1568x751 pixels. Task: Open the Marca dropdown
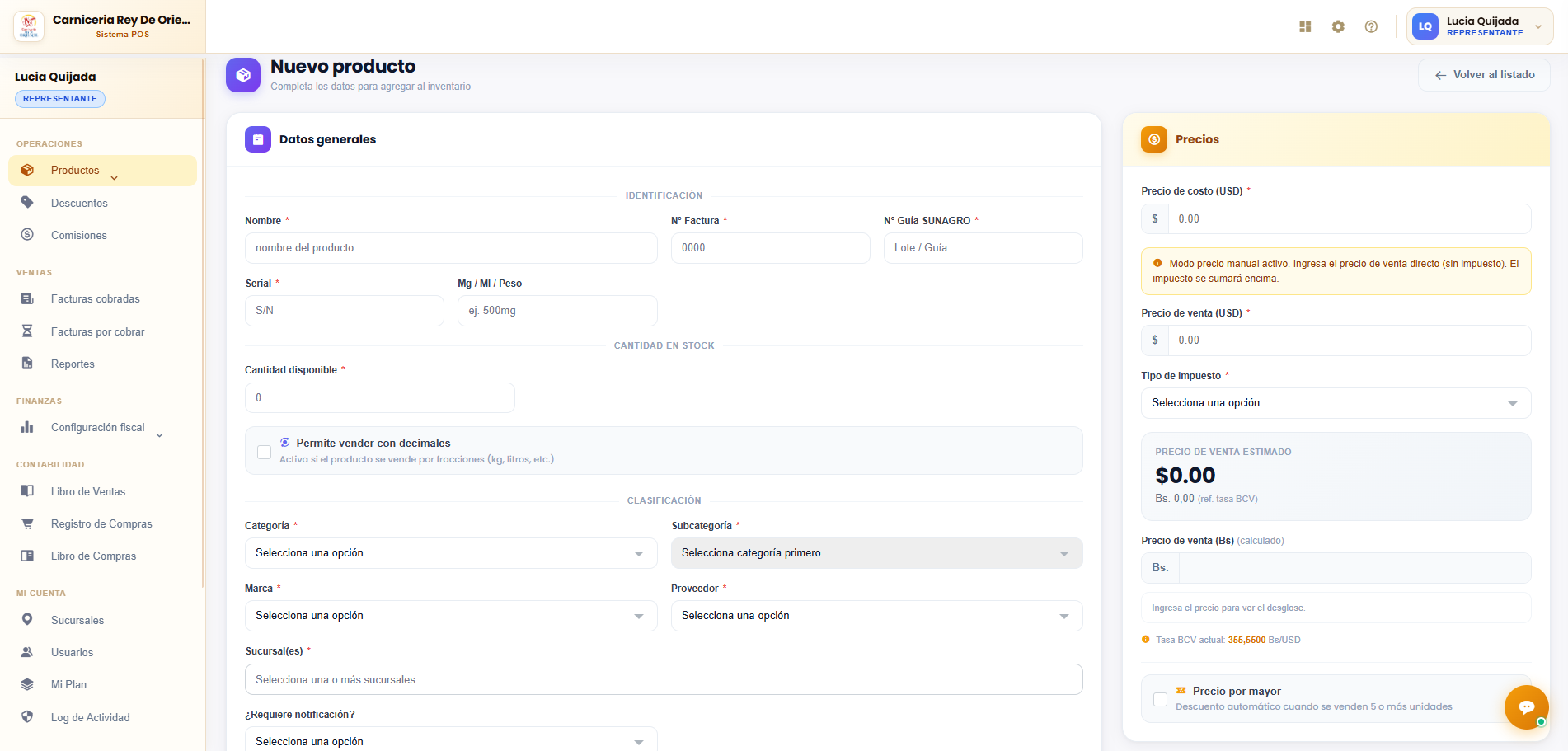[451, 616]
